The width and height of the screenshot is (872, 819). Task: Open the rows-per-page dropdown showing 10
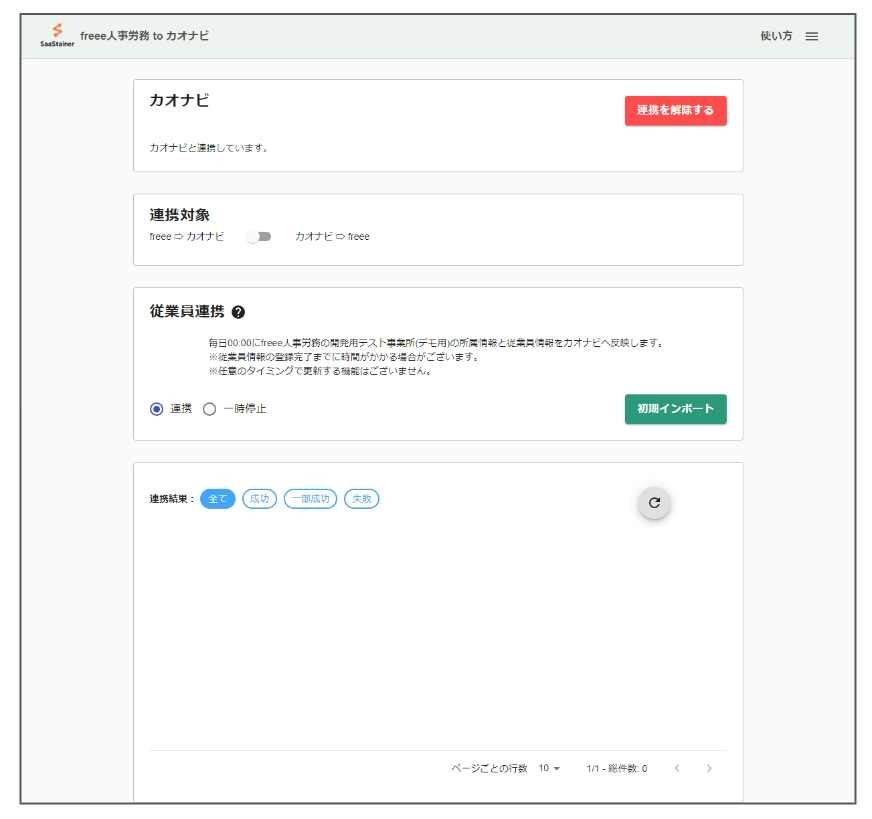[x=549, y=768]
